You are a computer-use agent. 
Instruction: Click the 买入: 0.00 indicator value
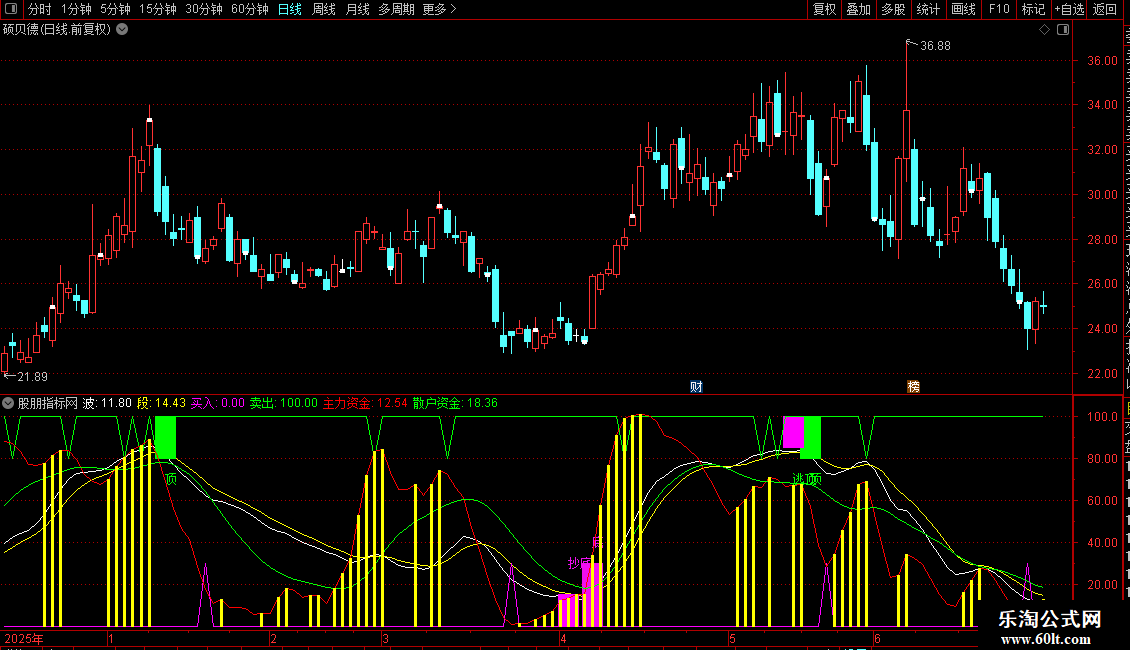(218, 404)
